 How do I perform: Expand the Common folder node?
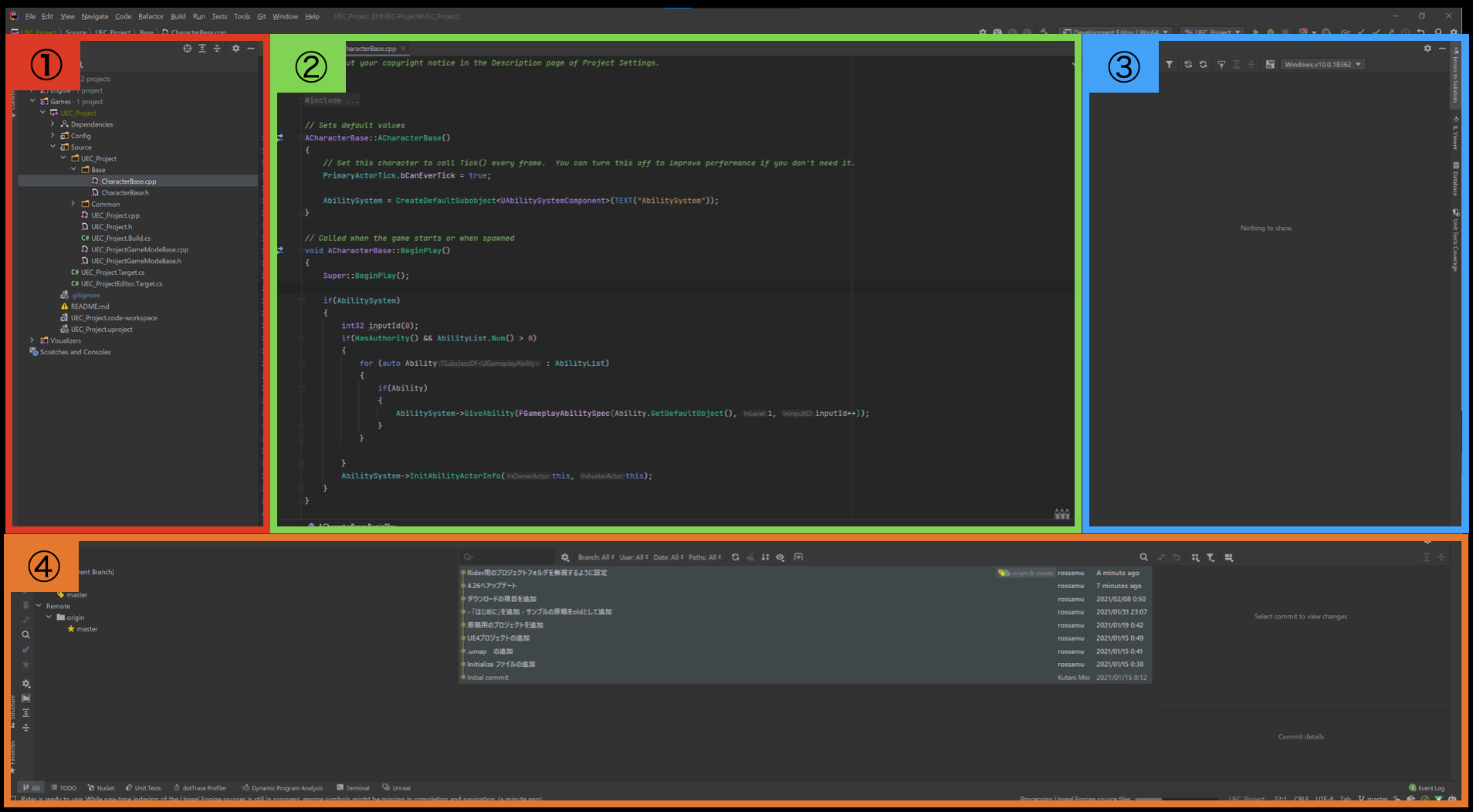tap(73, 204)
